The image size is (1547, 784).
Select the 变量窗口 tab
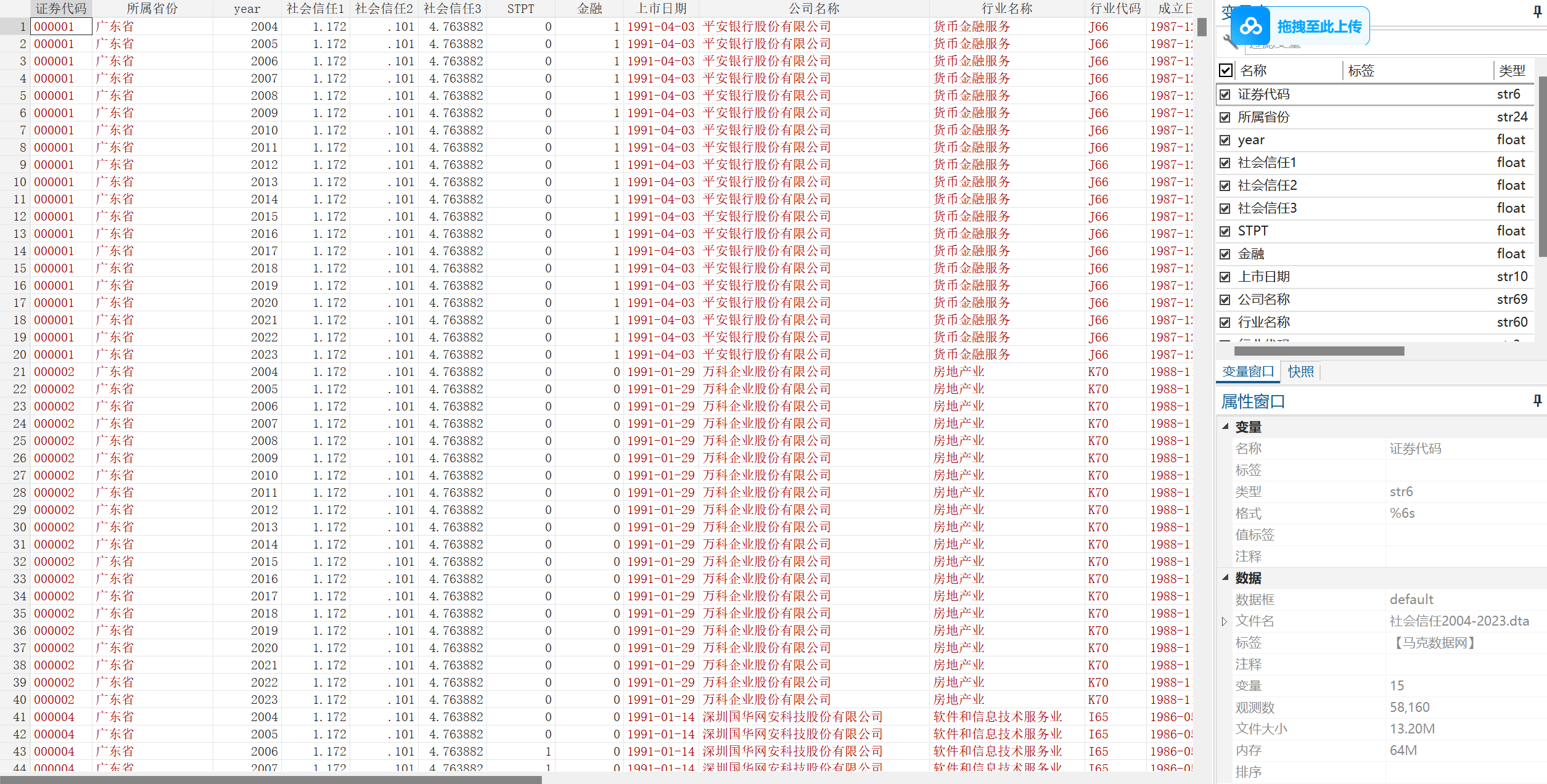[1248, 372]
